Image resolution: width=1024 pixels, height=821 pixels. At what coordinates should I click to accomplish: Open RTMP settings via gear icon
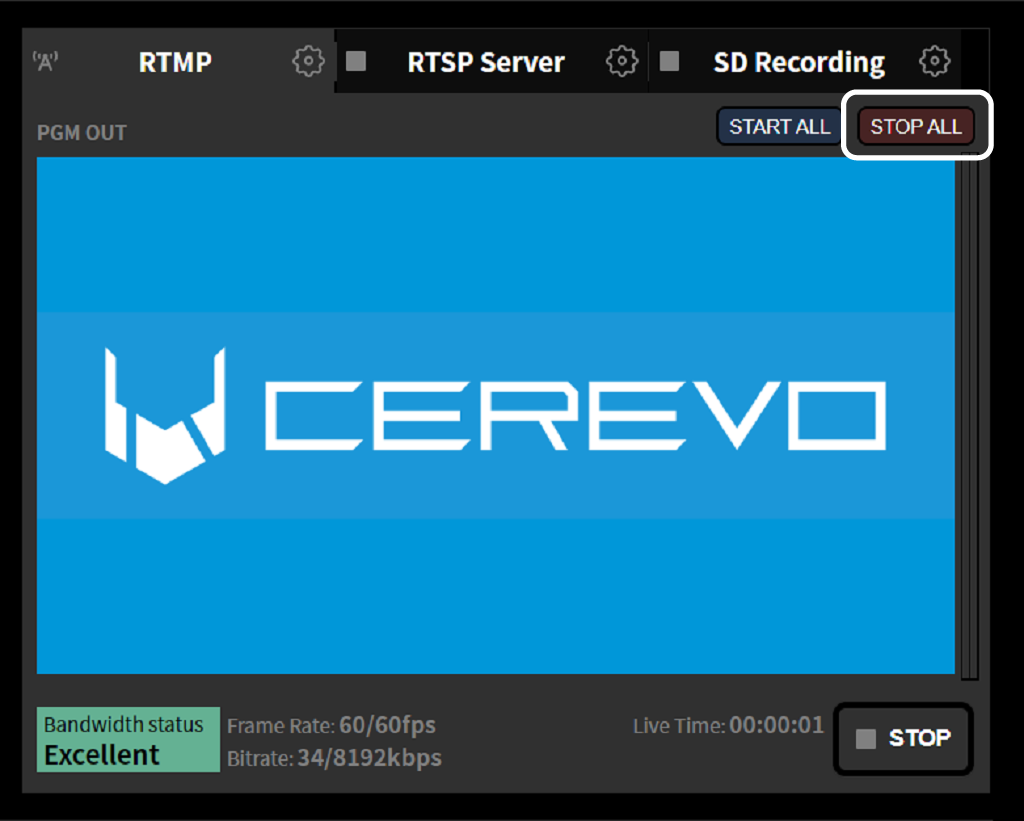point(308,61)
